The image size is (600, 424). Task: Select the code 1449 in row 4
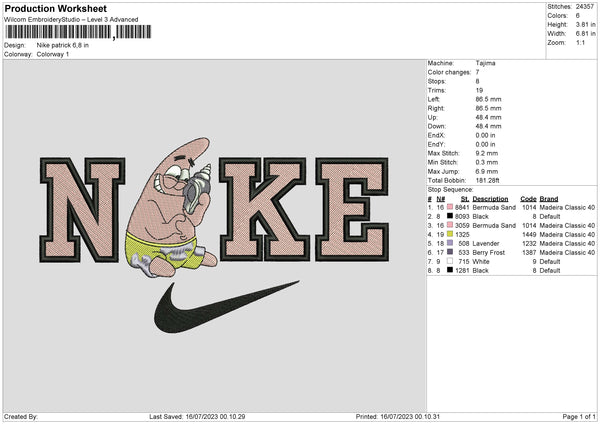pos(529,235)
